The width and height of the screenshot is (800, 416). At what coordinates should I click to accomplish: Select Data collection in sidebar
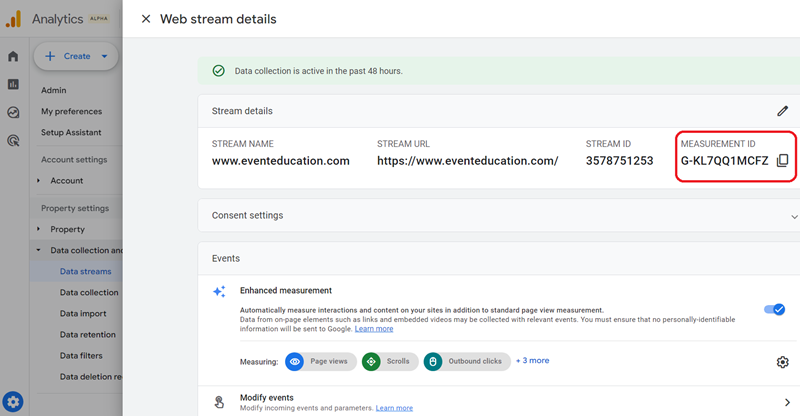[x=89, y=292]
